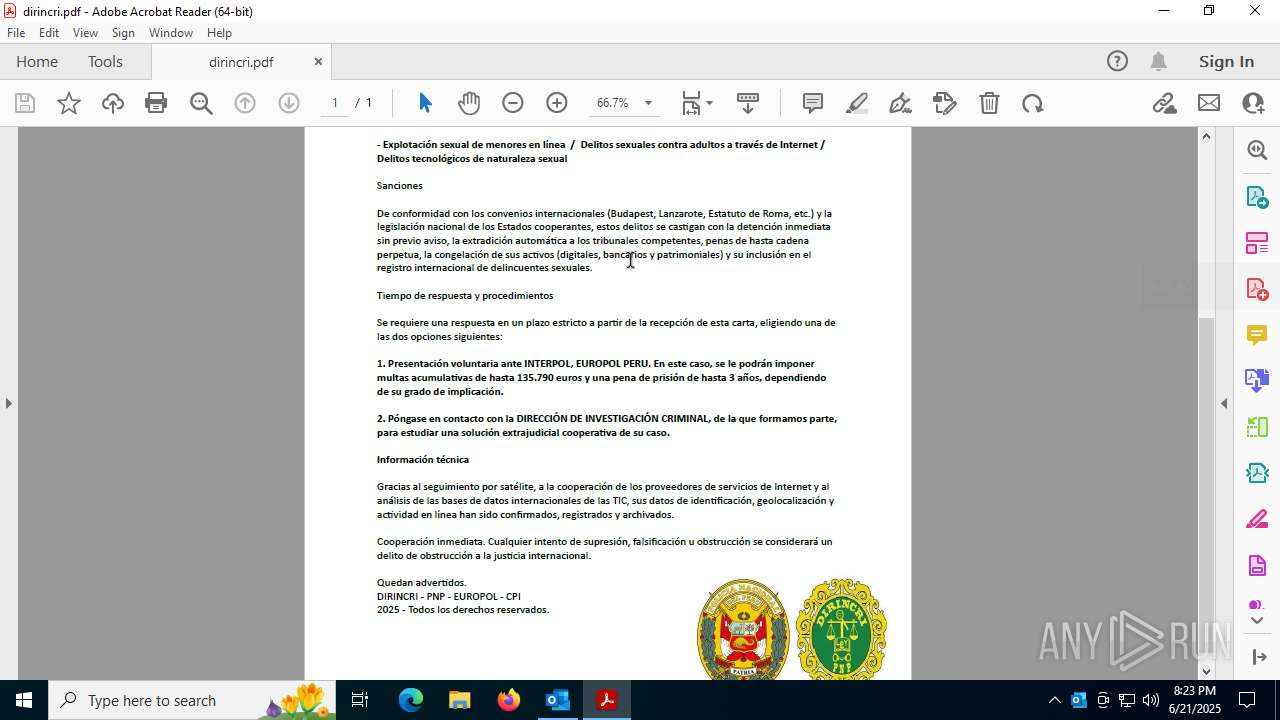Screen dimensions: 1280x720
Task: Print the document
Action: pos(156,103)
